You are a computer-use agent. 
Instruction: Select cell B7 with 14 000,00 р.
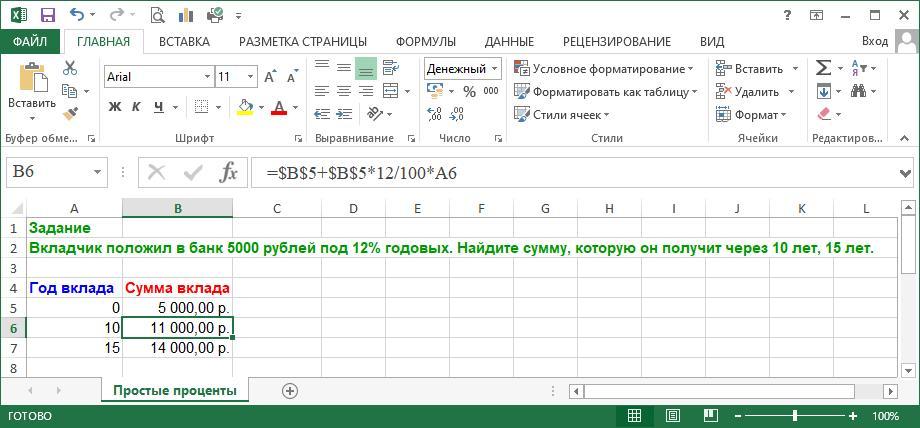[178, 348]
